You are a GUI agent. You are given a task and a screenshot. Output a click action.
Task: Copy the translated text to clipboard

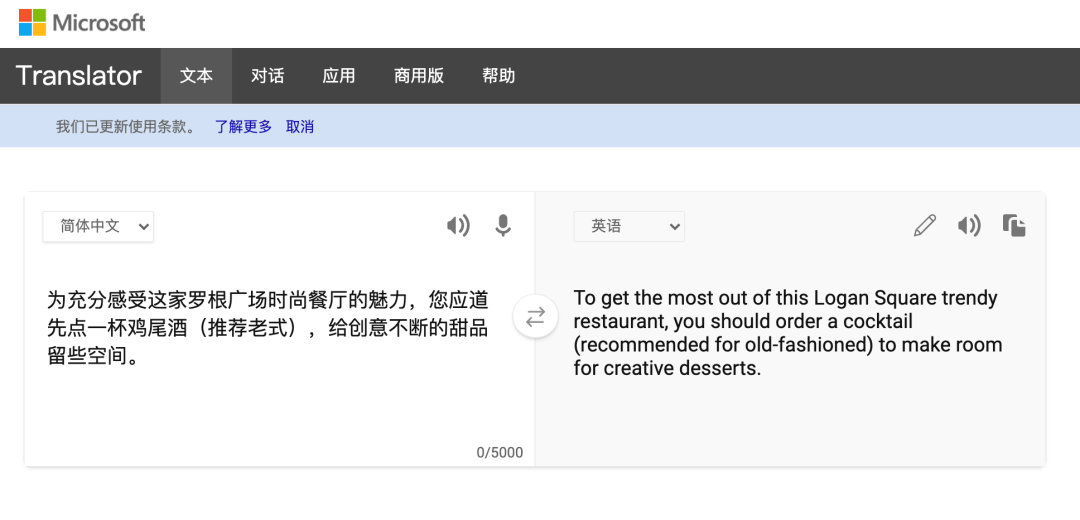coord(1014,225)
